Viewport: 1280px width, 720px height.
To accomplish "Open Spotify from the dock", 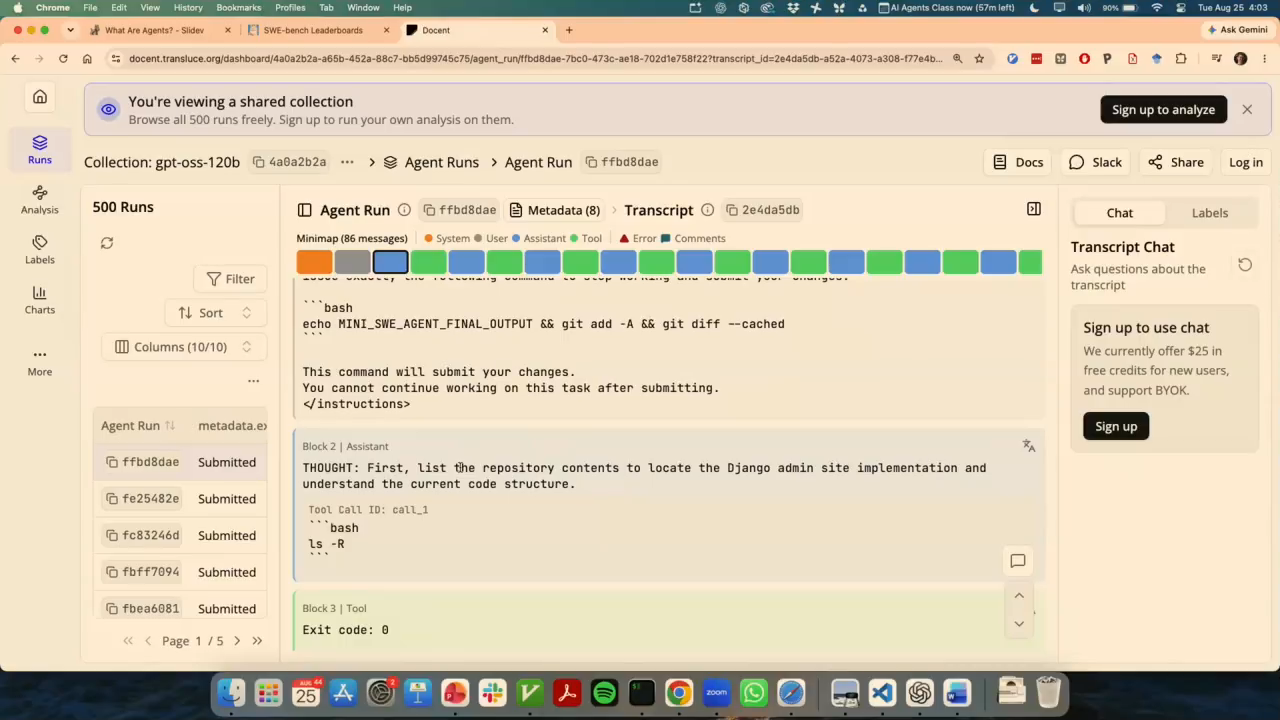I will 604,693.
